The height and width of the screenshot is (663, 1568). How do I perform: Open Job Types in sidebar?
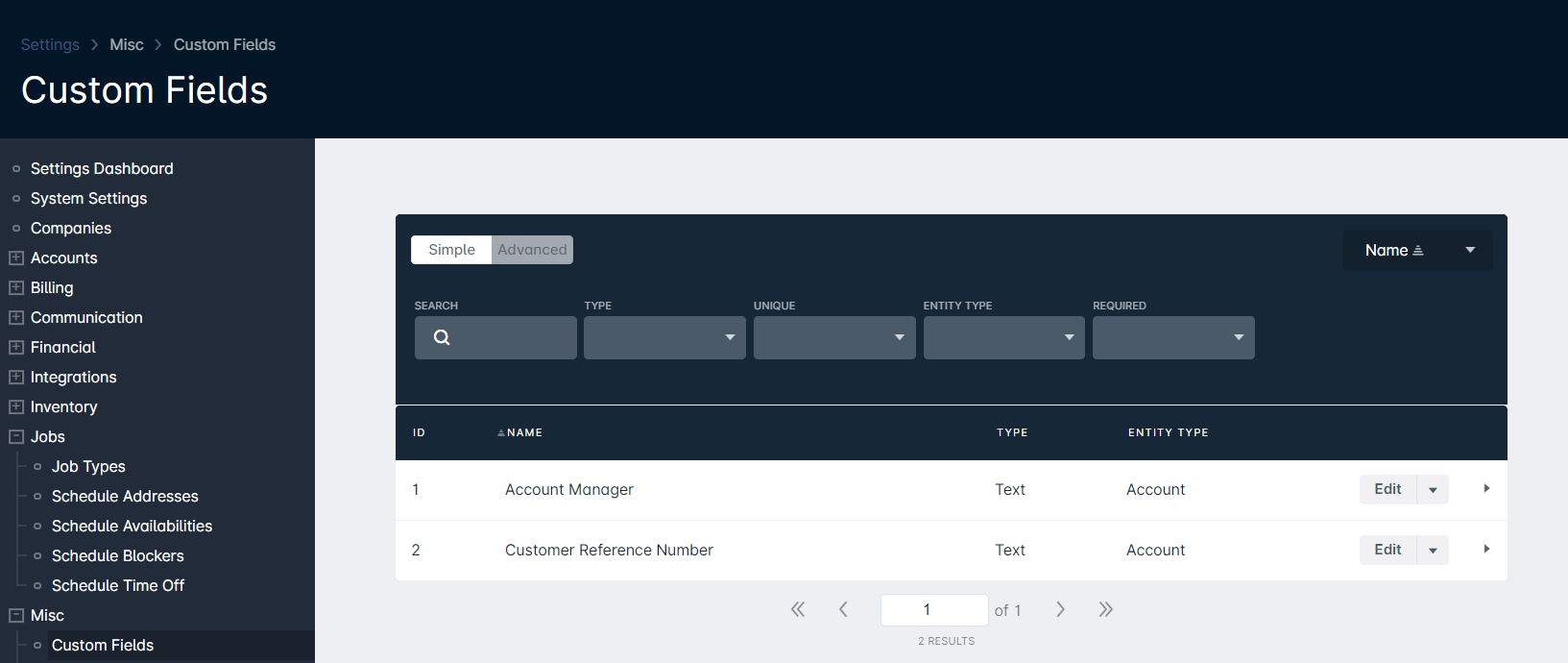[88, 466]
